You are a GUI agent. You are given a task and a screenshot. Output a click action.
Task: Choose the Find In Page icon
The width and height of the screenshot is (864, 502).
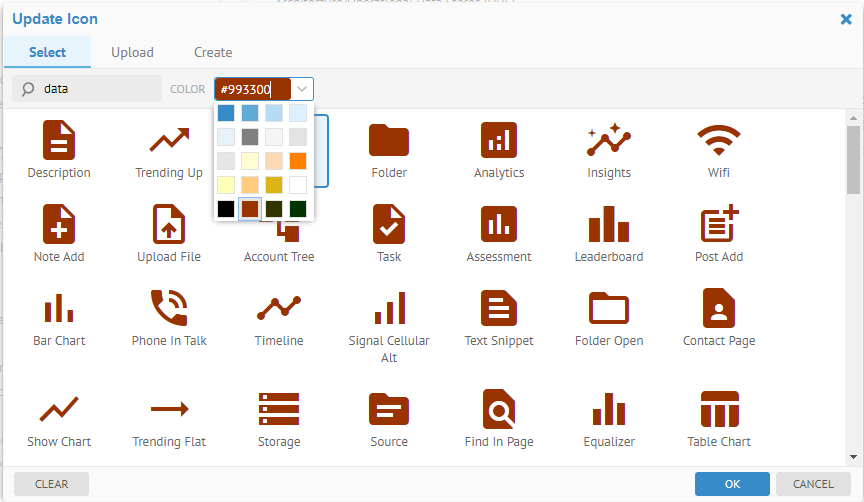point(498,410)
